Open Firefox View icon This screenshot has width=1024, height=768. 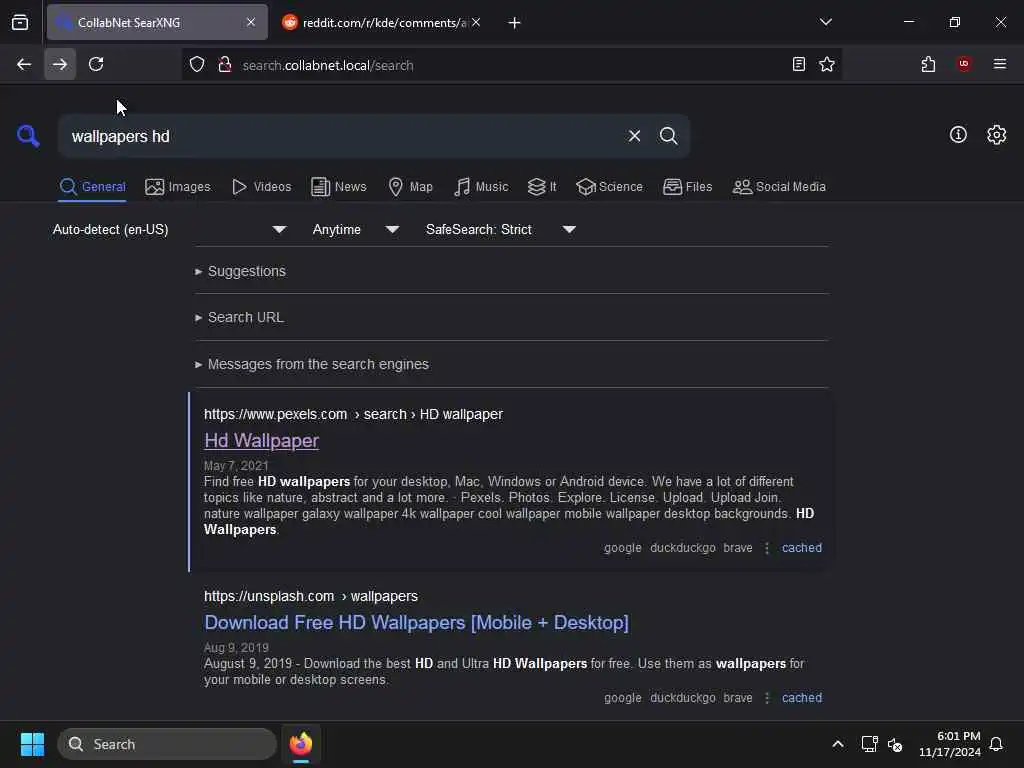point(20,23)
